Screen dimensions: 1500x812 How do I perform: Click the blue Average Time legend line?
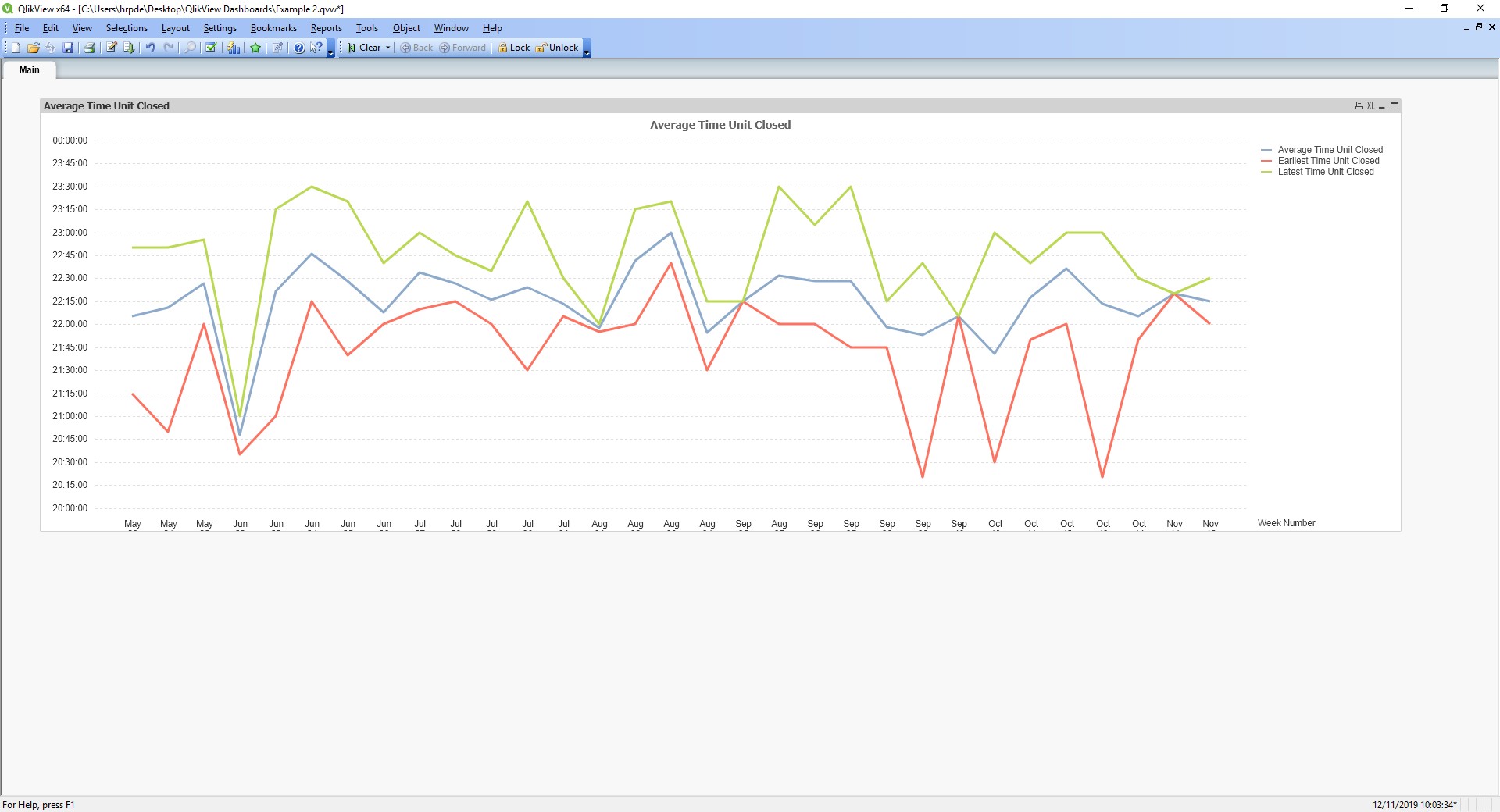[1266, 150]
